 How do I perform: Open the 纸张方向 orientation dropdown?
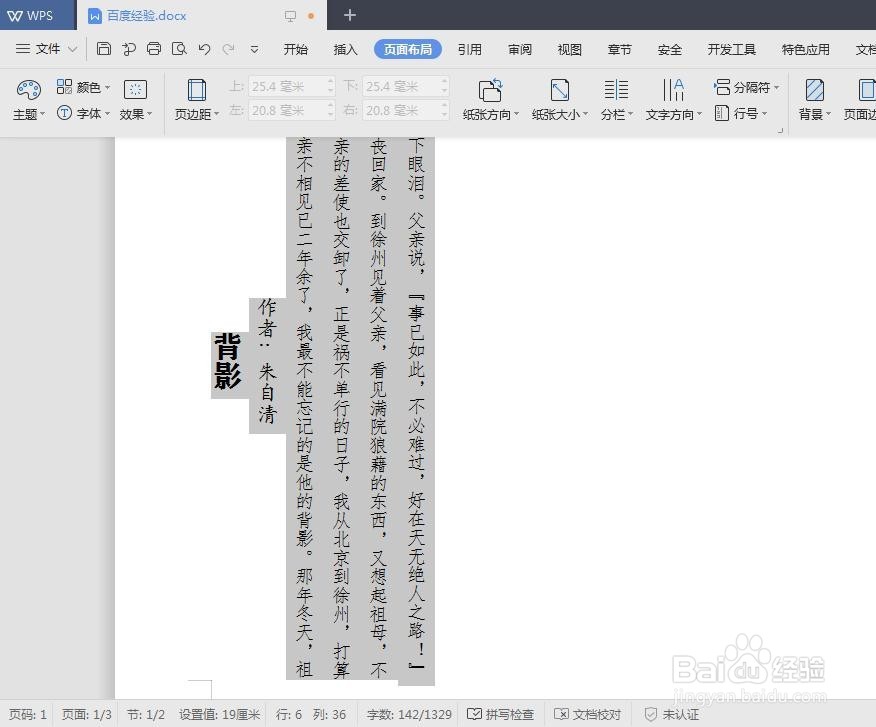click(491, 100)
